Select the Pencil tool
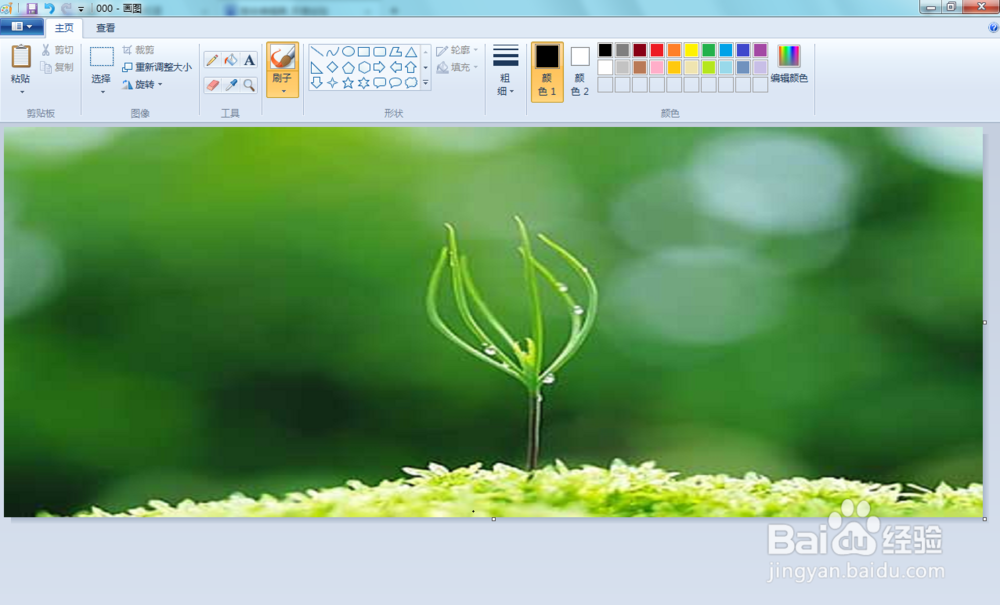The height and width of the screenshot is (605, 1000). (x=212, y=60)
